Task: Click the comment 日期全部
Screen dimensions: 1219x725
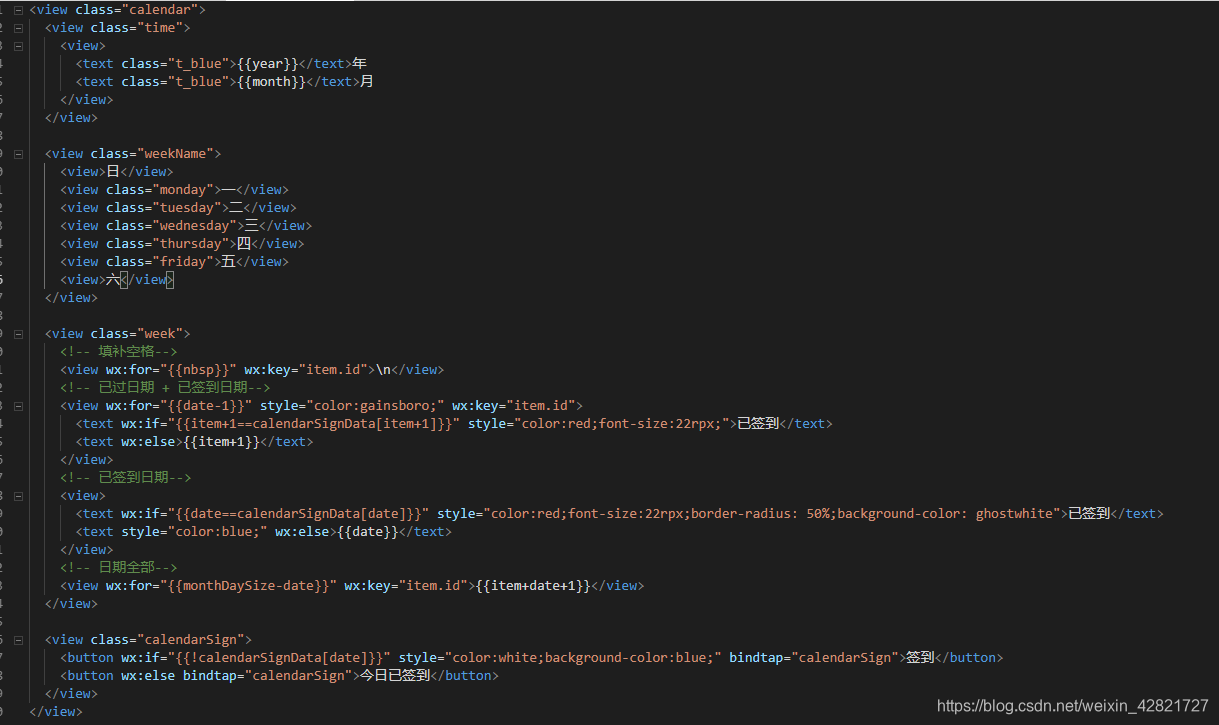Action: (x=119, y=568)
